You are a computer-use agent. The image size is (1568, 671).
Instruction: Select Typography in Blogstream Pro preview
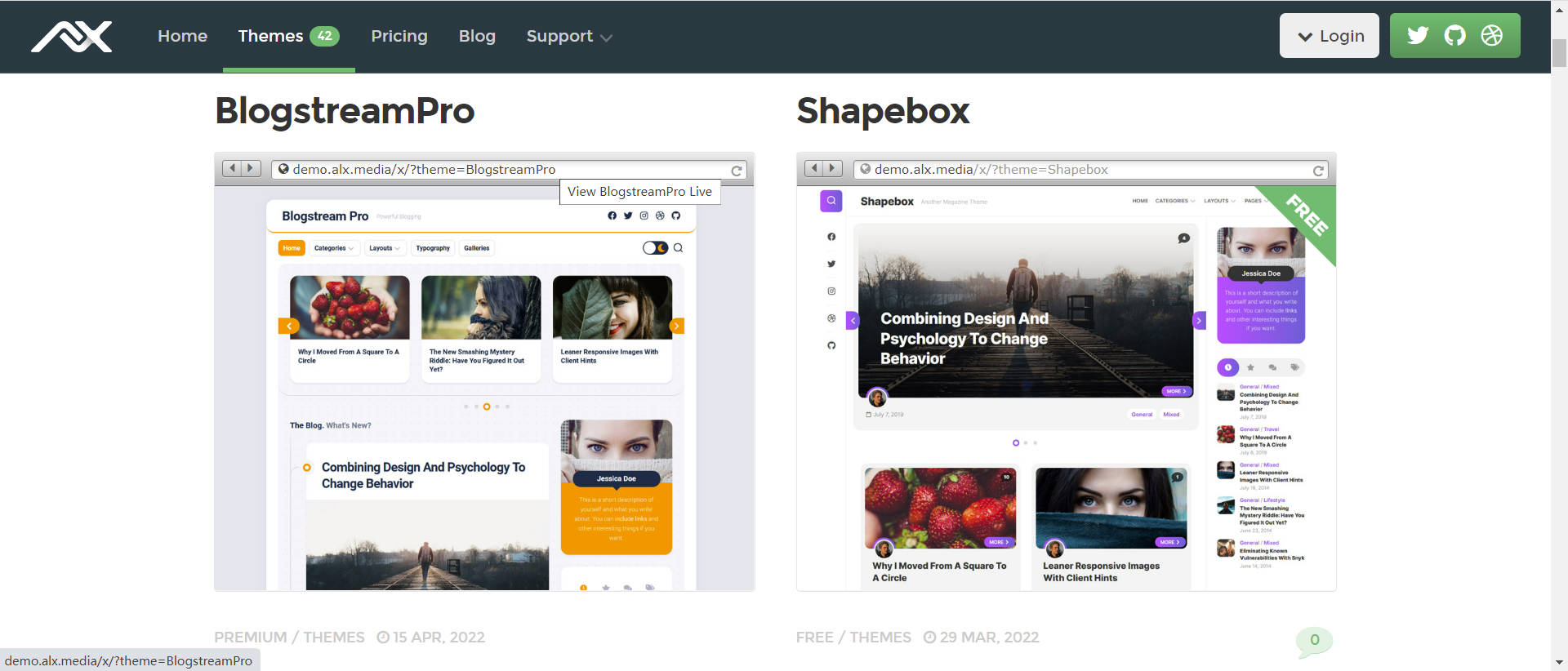pos(433,248)
